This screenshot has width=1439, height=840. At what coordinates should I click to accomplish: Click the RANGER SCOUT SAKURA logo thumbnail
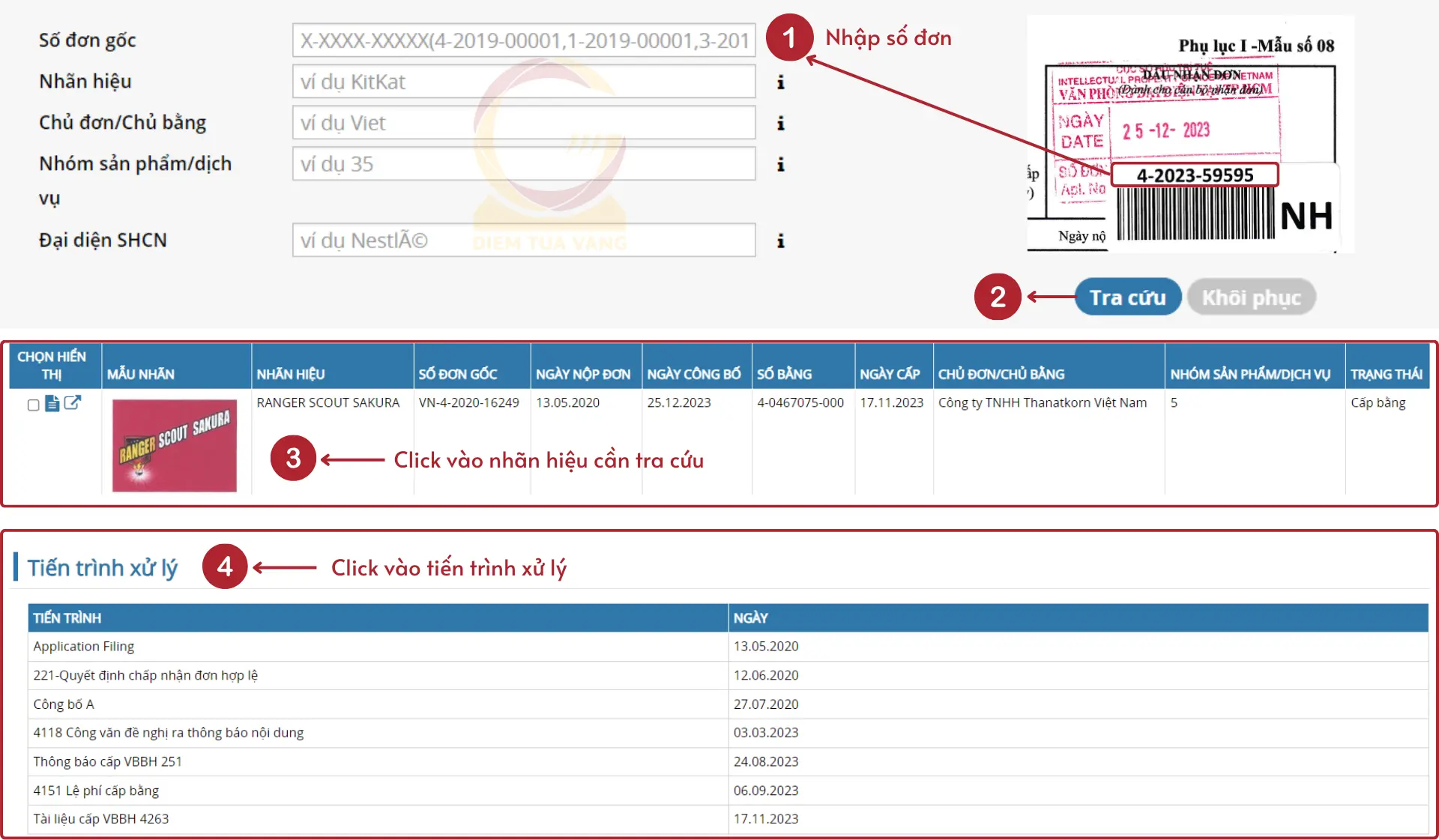[x=175, y=445]
